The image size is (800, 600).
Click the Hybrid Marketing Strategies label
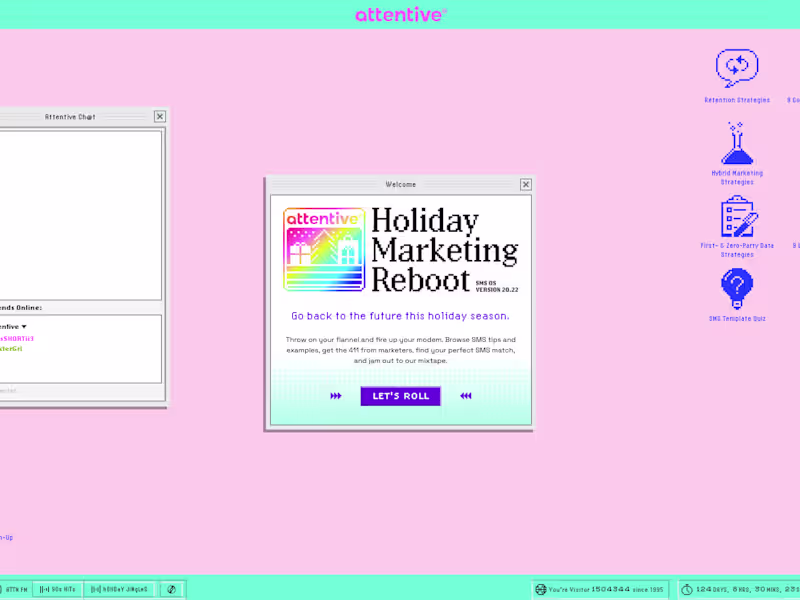pyautogui.click(x=737, y=178)
